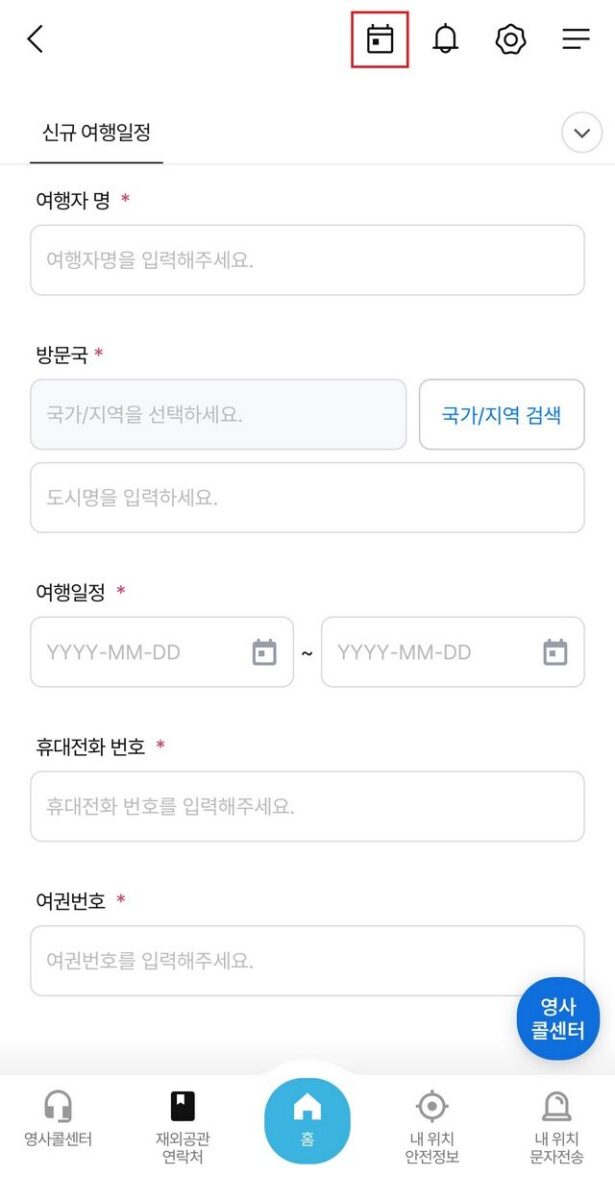Select the 신규 여행일정 tab
Image resolution: width=615 pixels, height=1200 pixels.
pyautogui.click(x=96, y=132)
